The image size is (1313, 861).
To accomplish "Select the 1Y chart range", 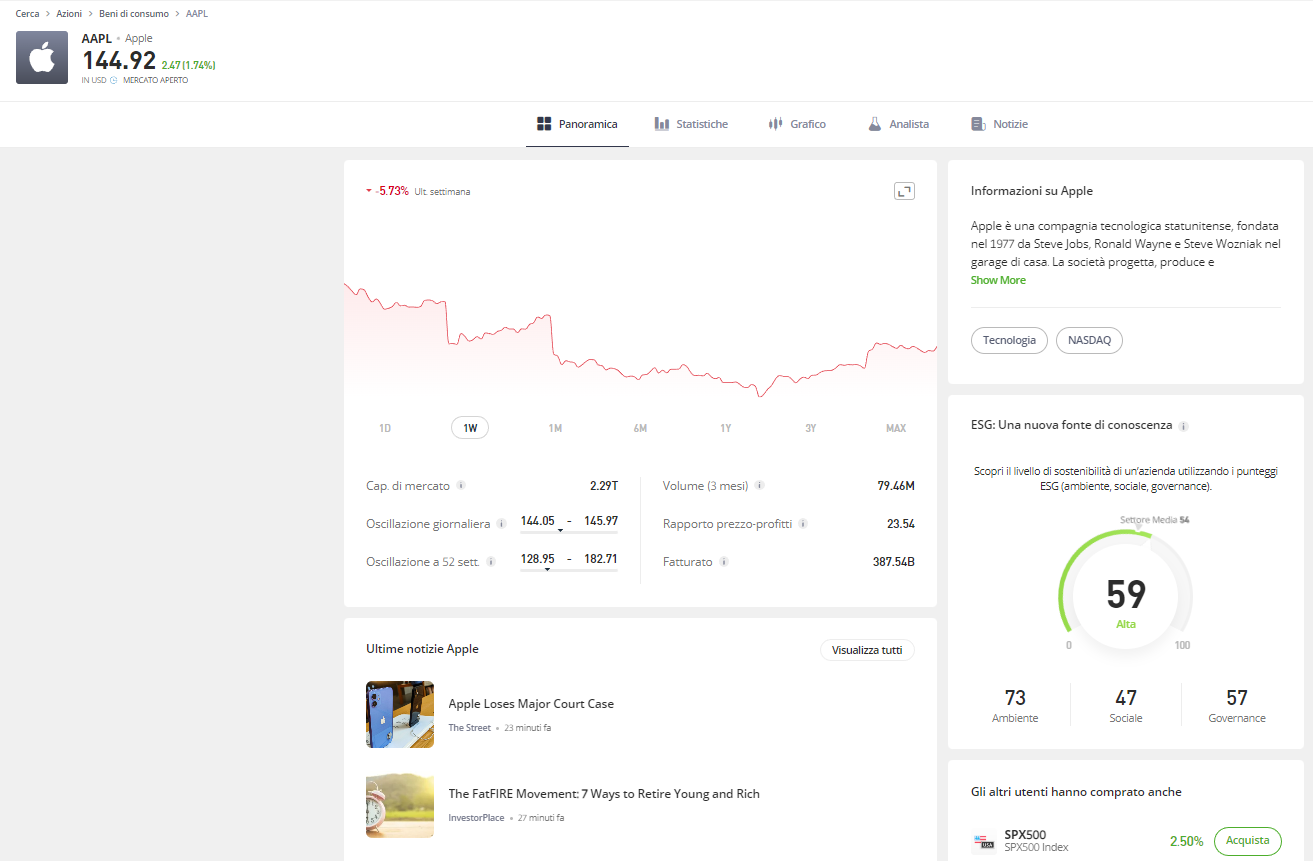I will 726,428.
